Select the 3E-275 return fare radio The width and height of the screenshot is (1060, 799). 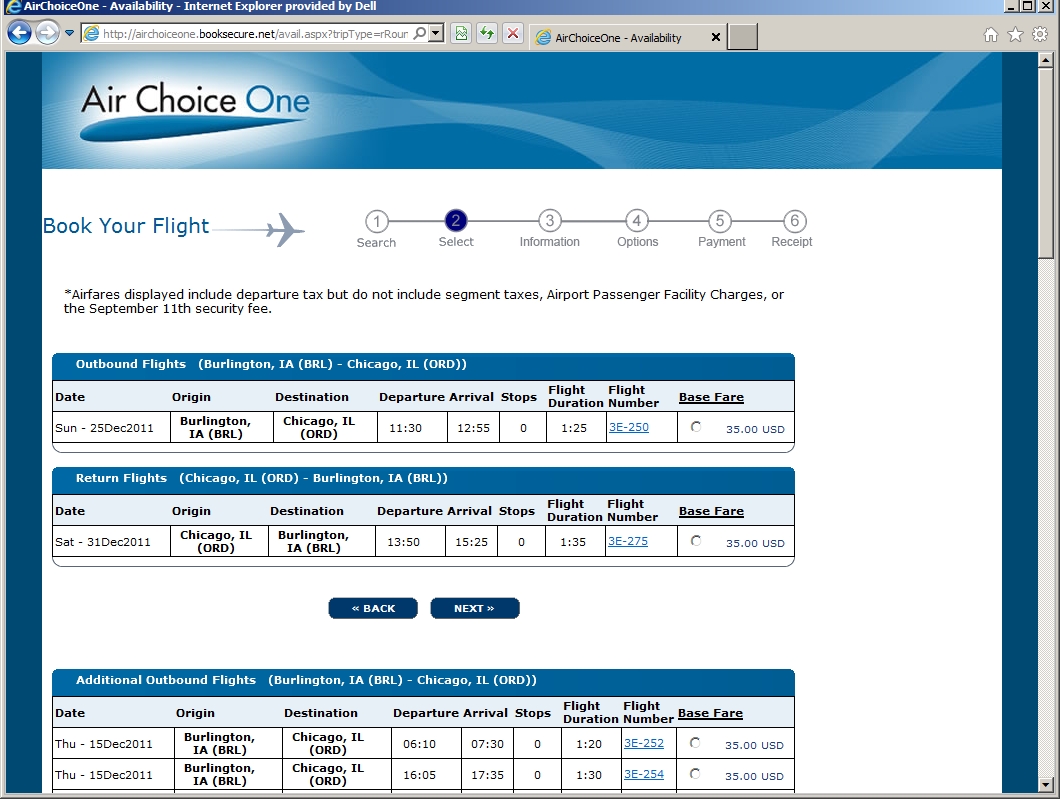tap(696, 541)
